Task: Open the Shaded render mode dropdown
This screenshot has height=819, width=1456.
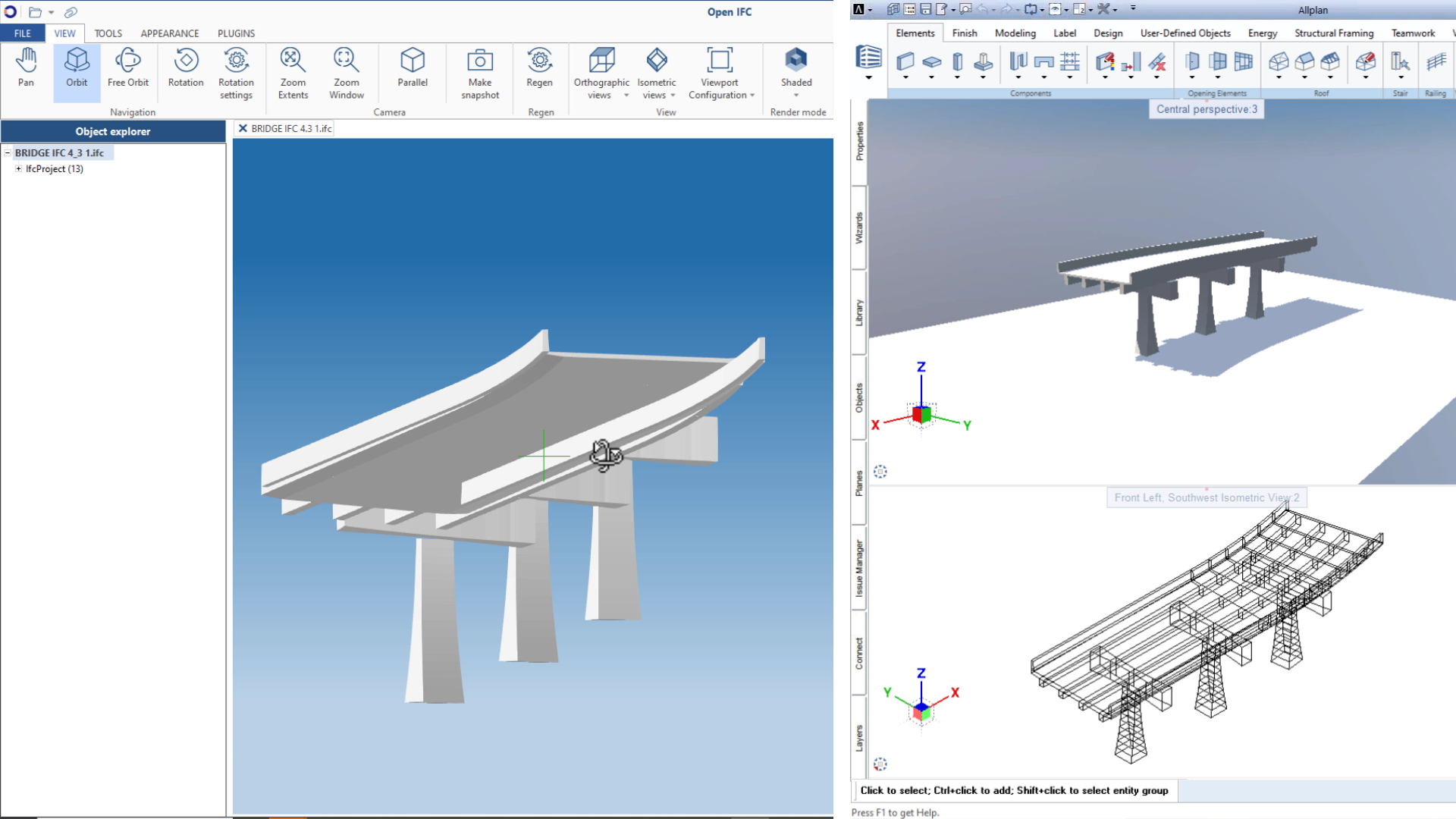Action: tap(796, 95)
